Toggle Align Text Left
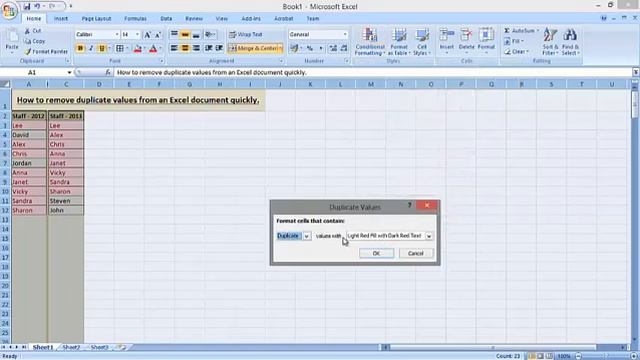640x360 pixels. (x=174, y=48)
